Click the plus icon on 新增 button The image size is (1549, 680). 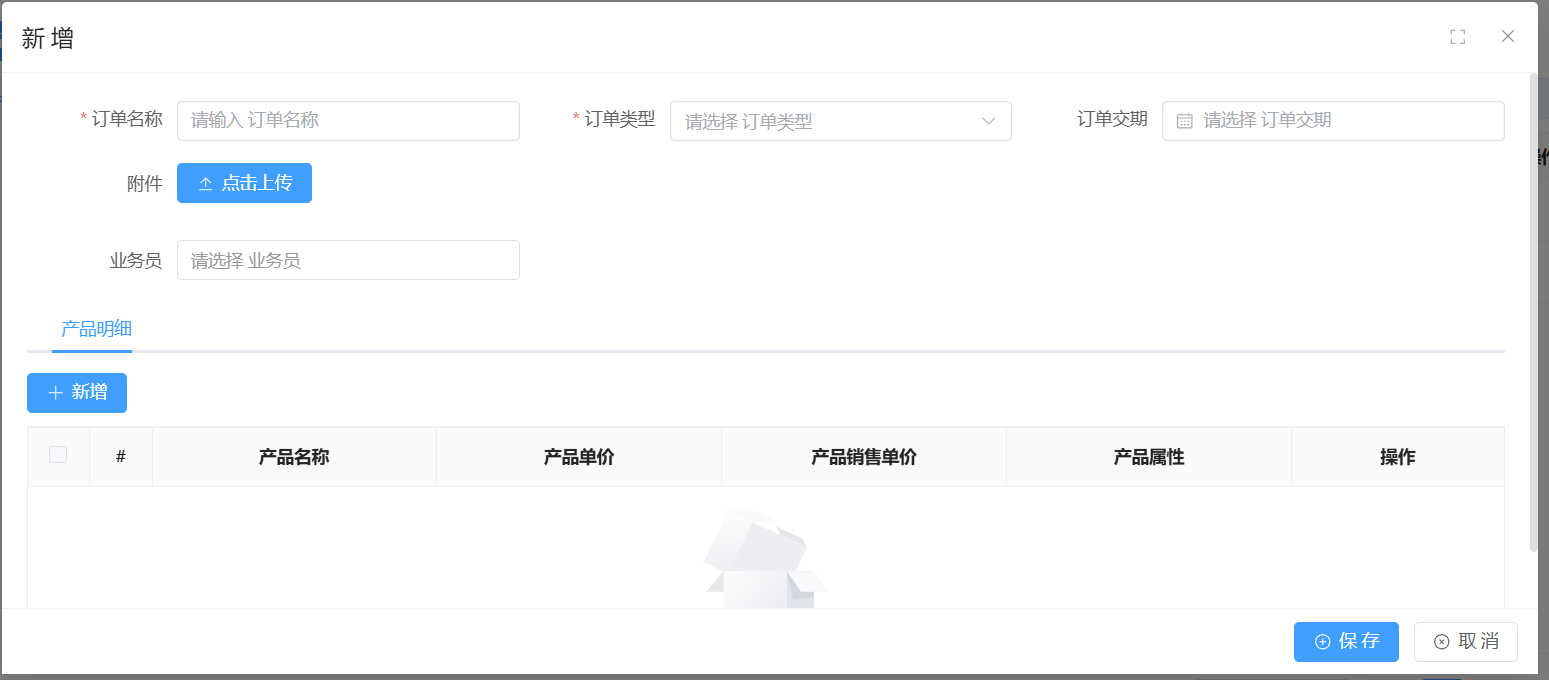(56, 393)
